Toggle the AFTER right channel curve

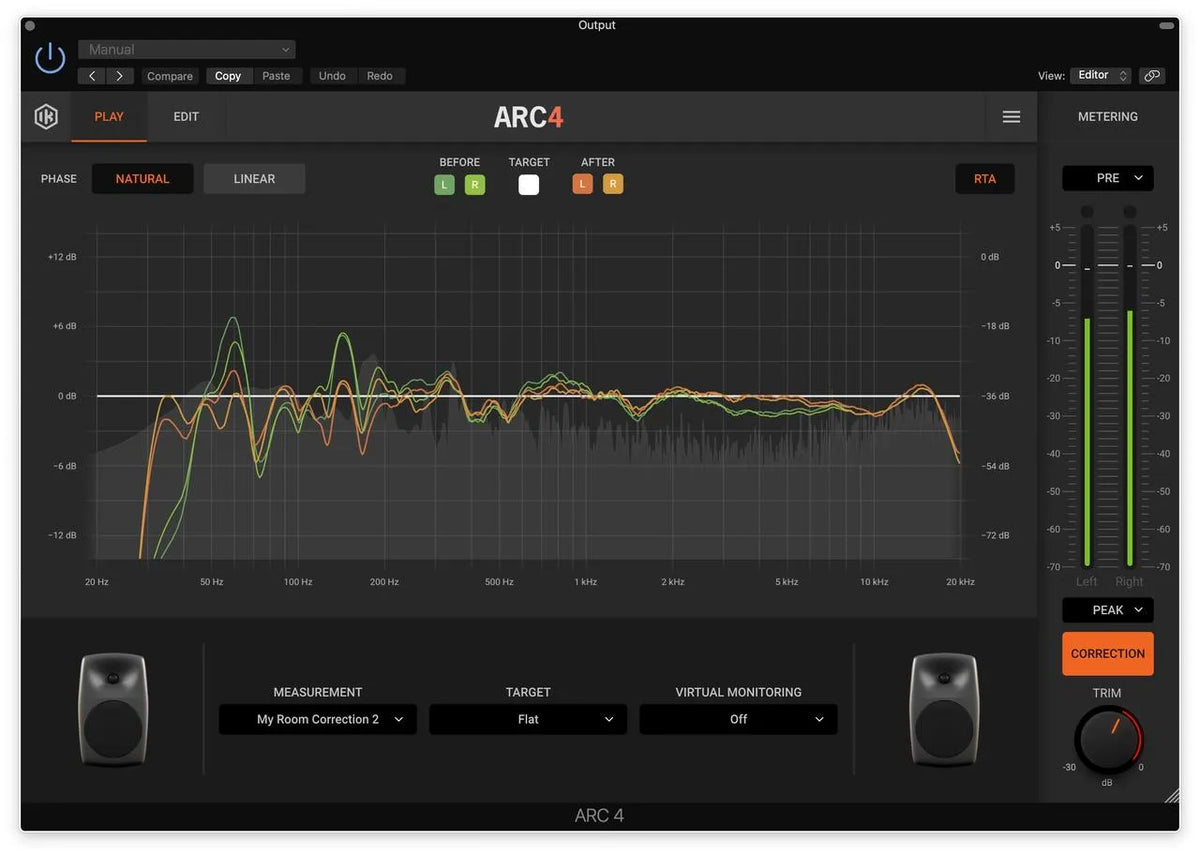pyautogui.click(x=613, y=184)
